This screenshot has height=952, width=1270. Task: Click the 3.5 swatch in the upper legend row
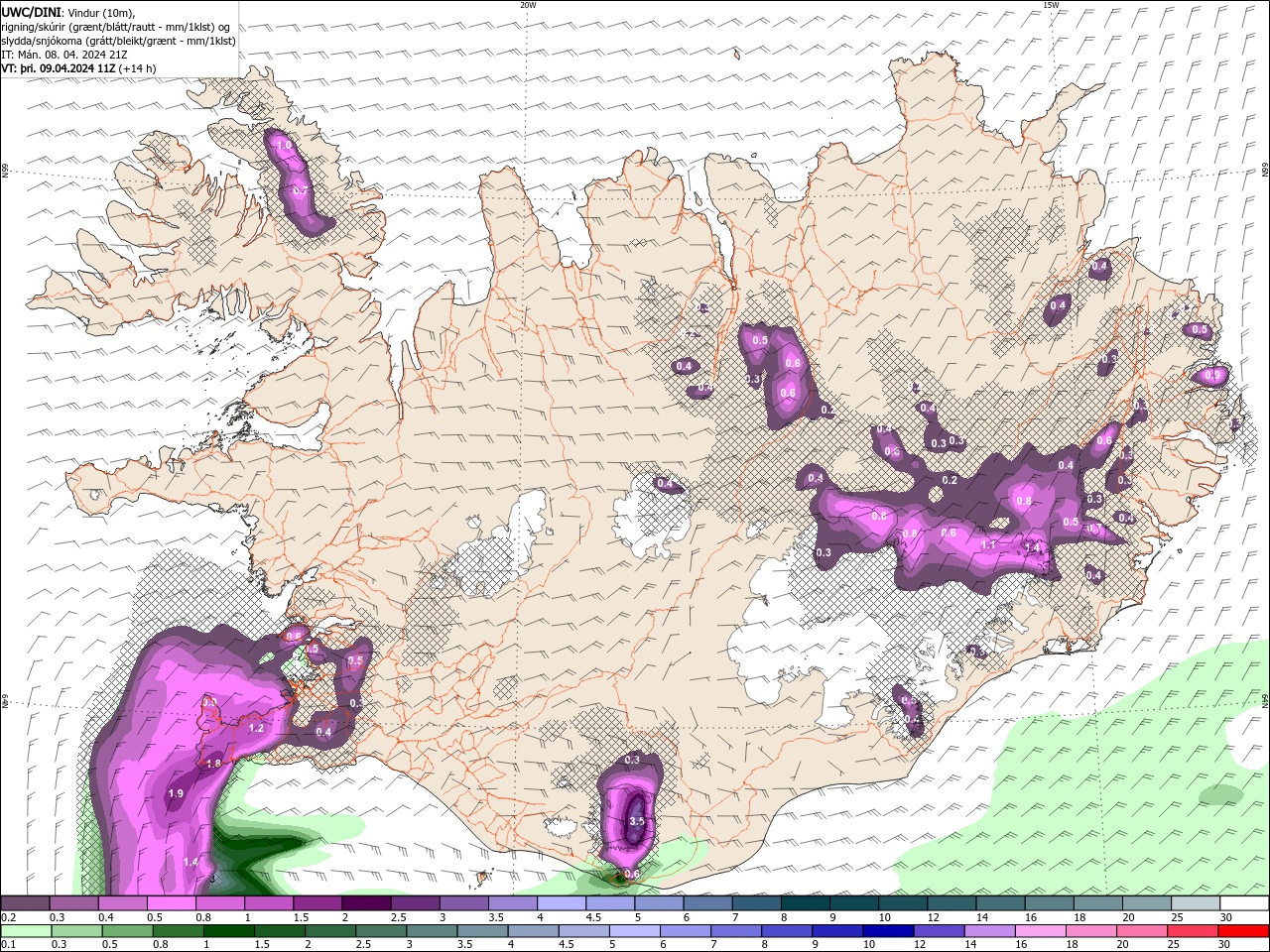(x=513, y=903)
